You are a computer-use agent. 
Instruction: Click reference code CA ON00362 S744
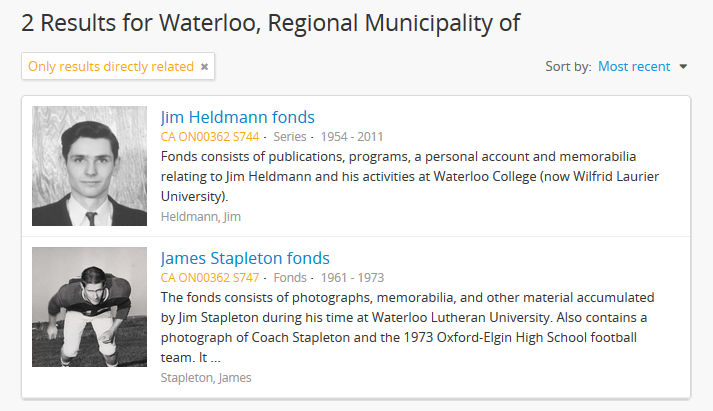tap(209, 137)
